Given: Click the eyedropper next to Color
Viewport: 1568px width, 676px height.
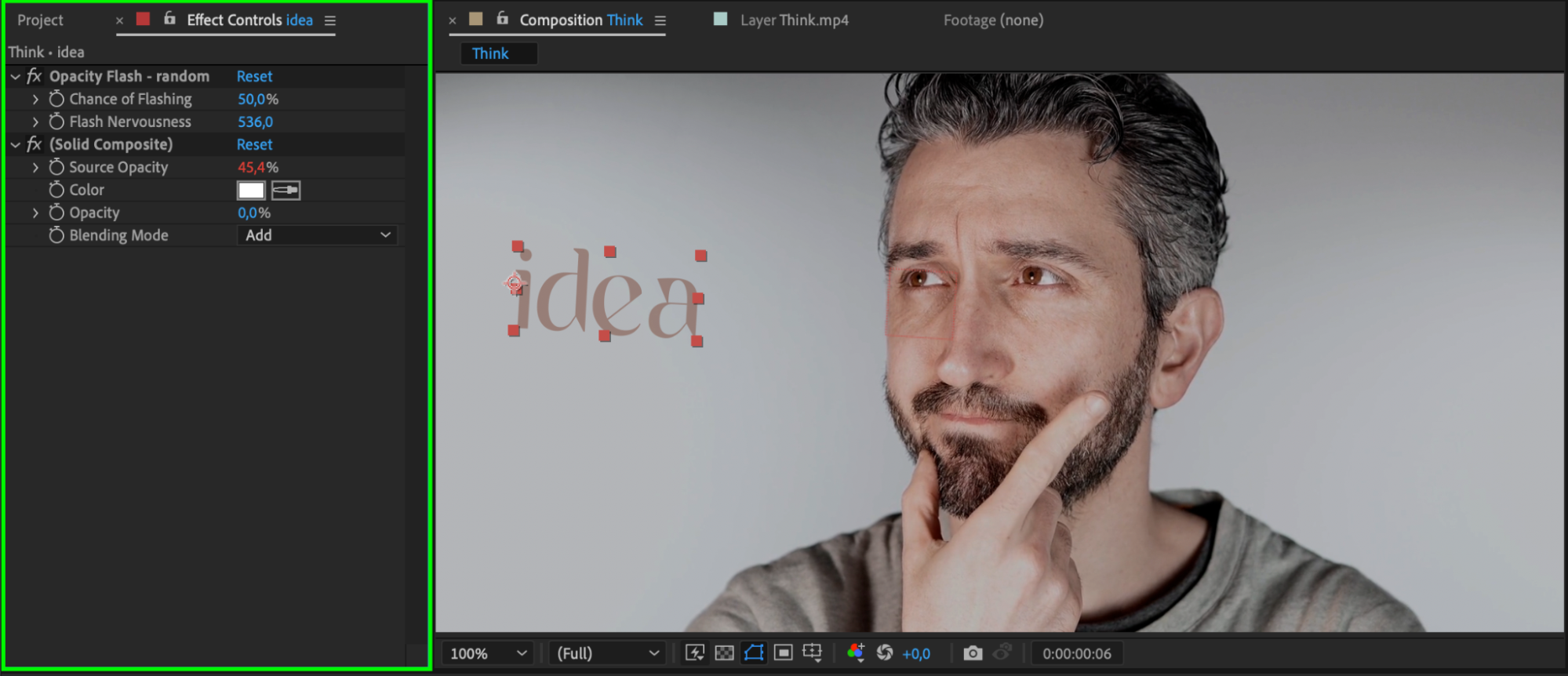Looking at the screenshot, I should tap(286, 191).
